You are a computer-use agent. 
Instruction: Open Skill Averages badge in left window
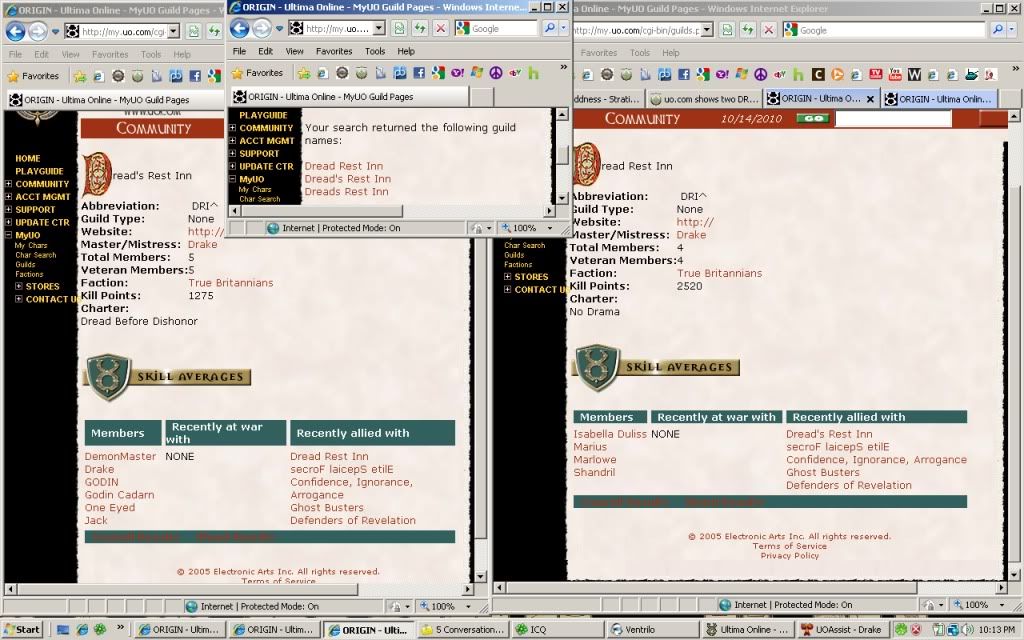click(168, 377)
